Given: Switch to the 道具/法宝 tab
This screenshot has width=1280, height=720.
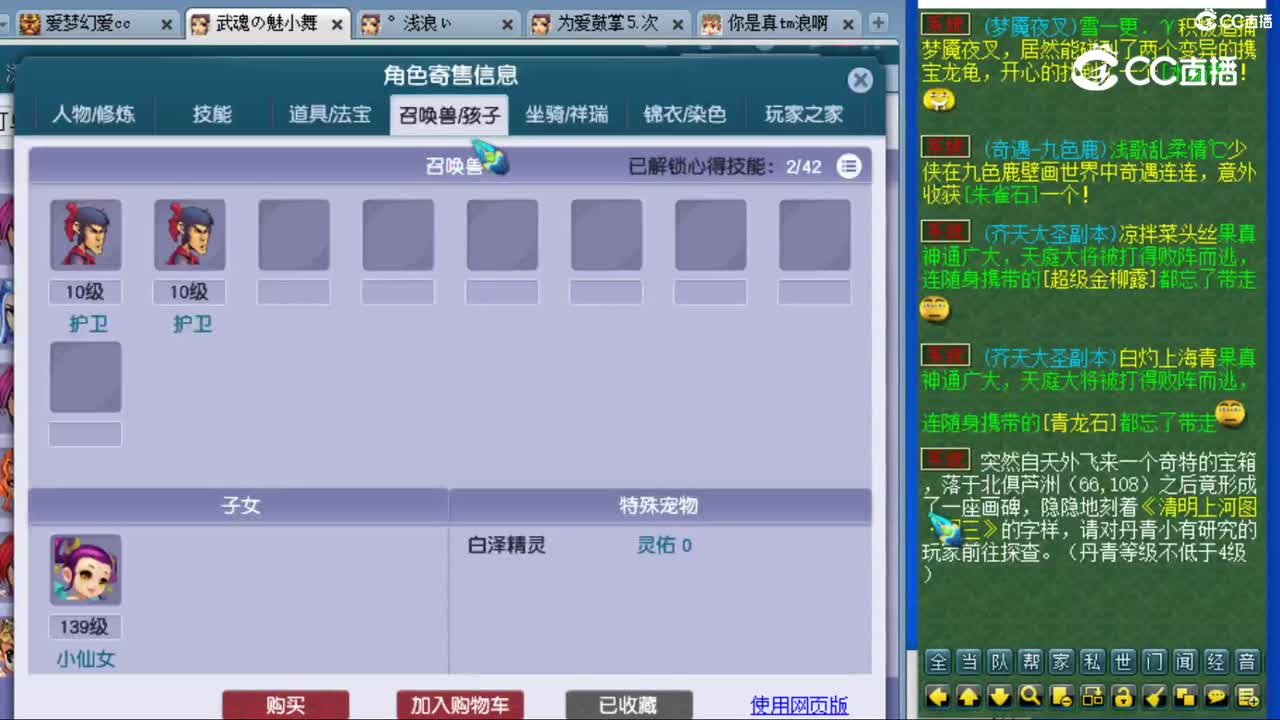Looking at the screenshot, I should (x=330, y=115).
